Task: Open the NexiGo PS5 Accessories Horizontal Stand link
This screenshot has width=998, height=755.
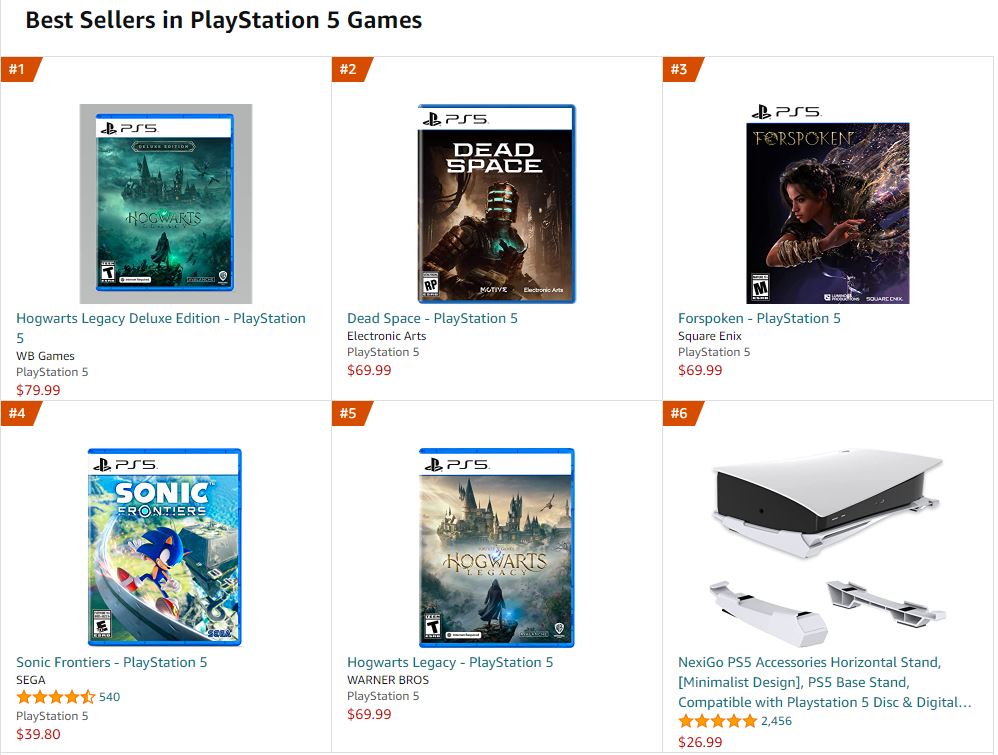Action: click(825, 682)
